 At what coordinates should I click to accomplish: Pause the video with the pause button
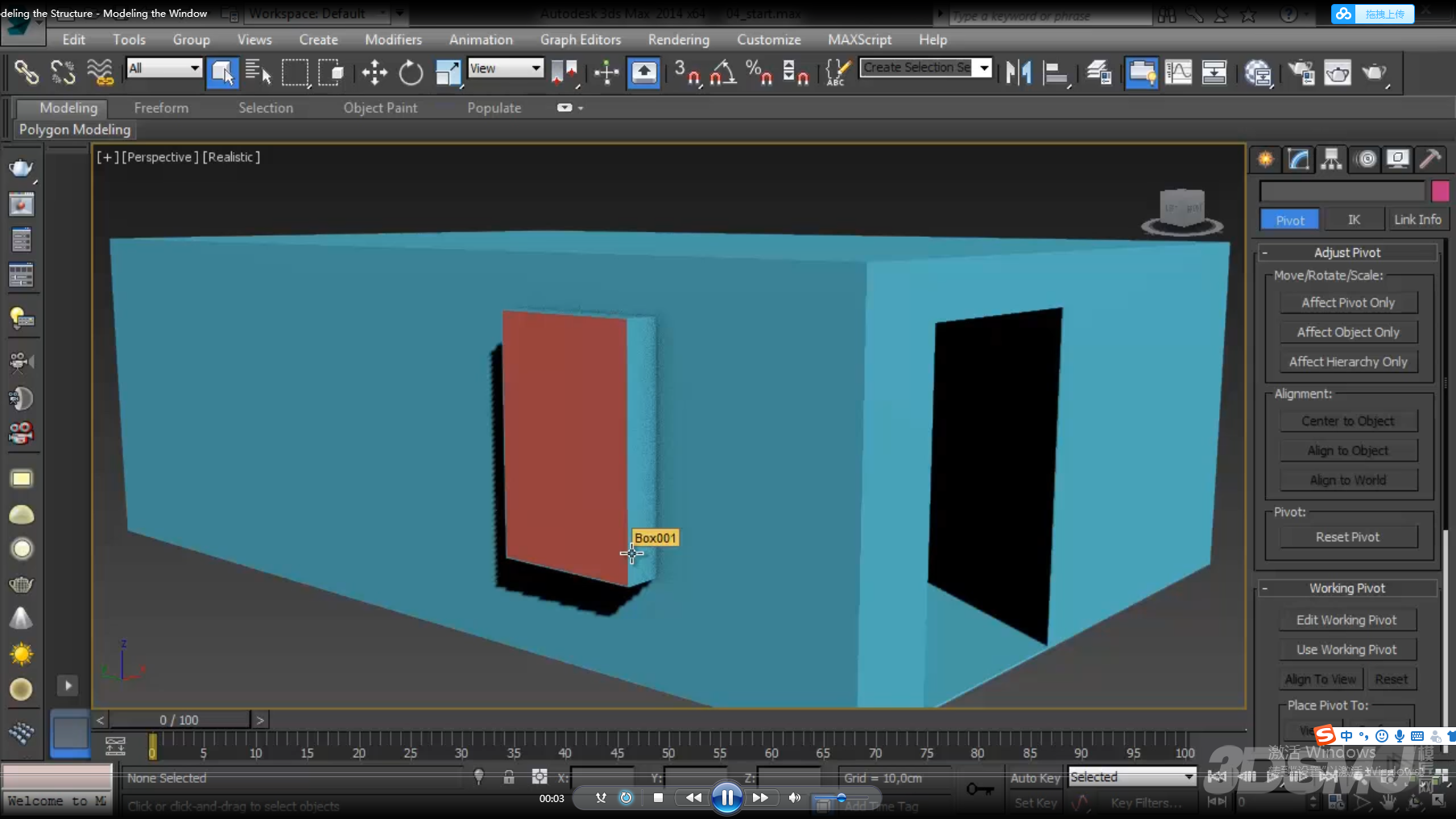click(x=726, y=798)
